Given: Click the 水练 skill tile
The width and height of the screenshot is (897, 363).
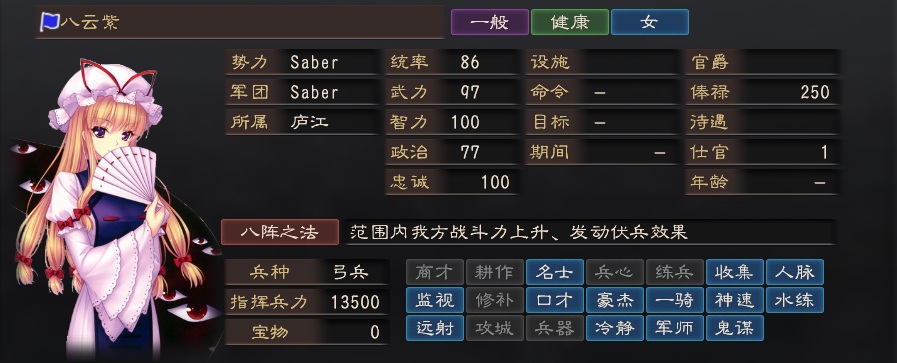Looking at the screenshot, I should pyautogui.click(x=795, y=300).
